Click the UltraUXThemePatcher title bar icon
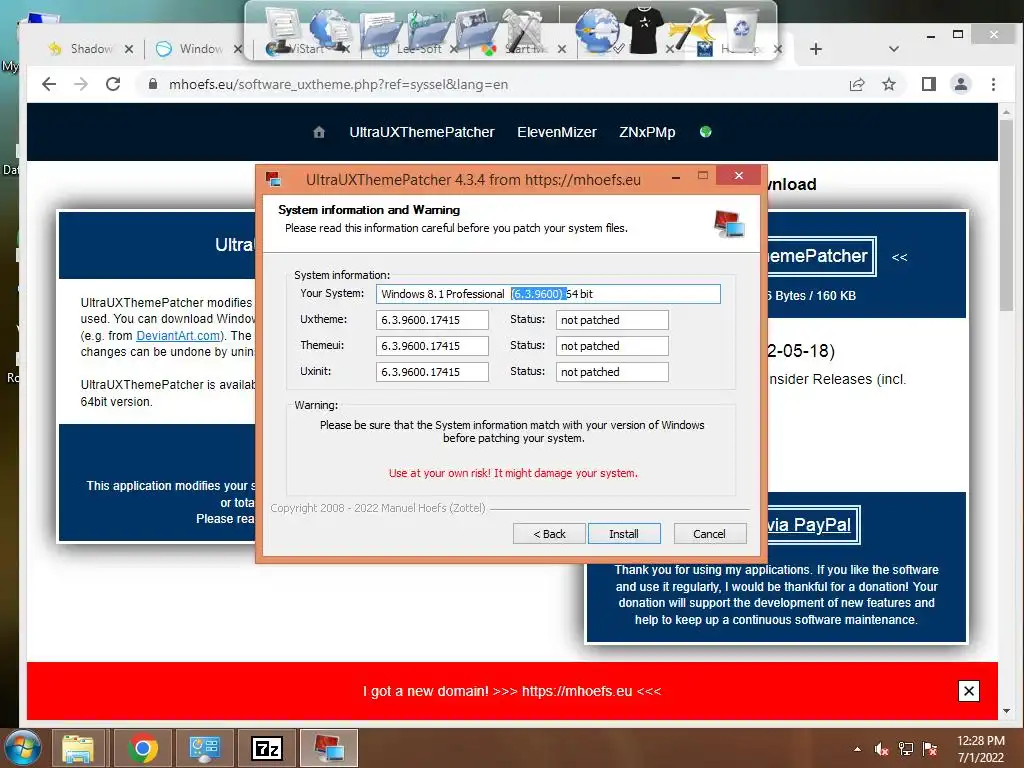 tap(274, 178)
